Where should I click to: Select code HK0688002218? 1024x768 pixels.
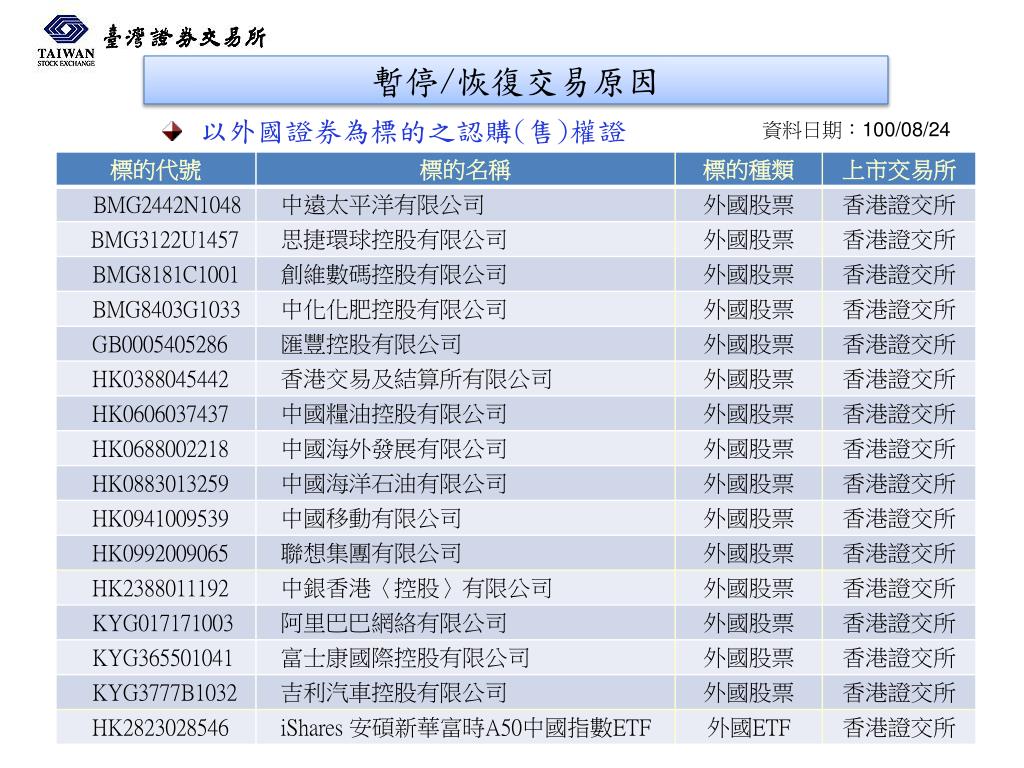pos(160,449)
